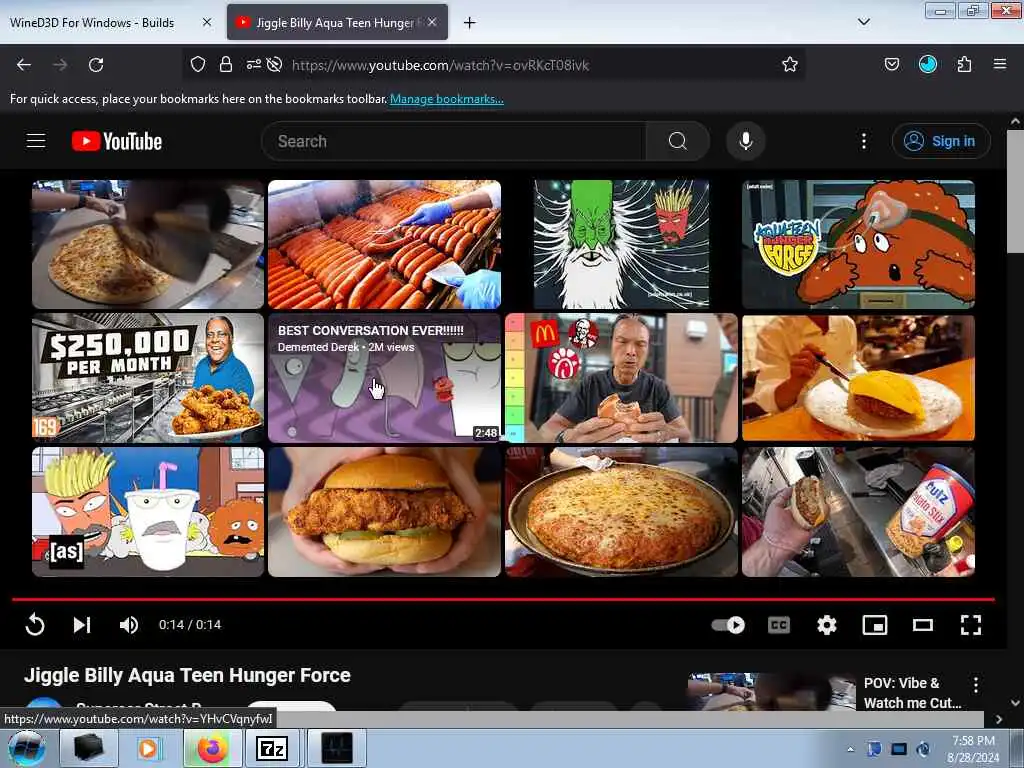
Task: Open Firefox application hamburger menu
Action: pyautogui.click(x=999, y=64)
